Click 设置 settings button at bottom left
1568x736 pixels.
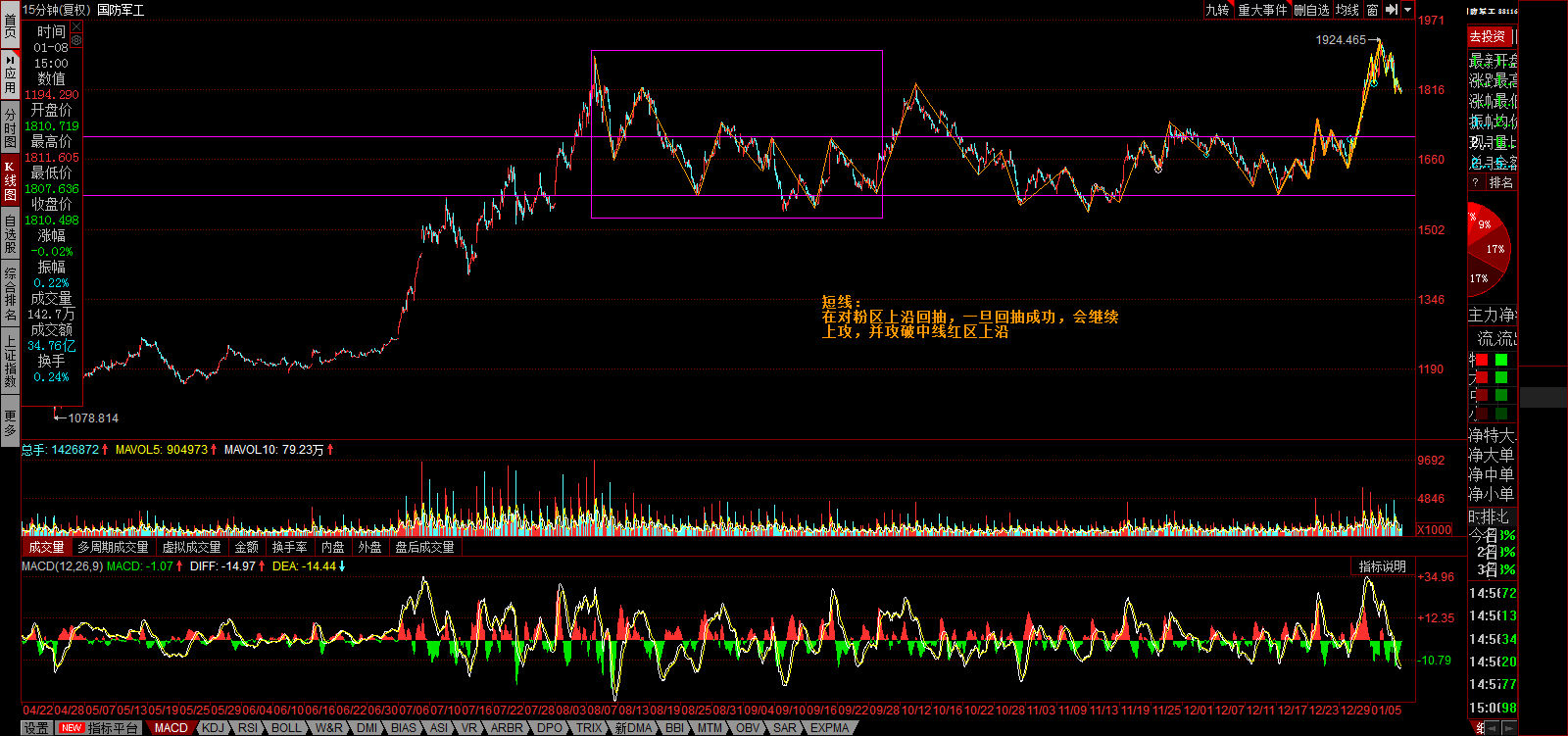click(36, 728)
